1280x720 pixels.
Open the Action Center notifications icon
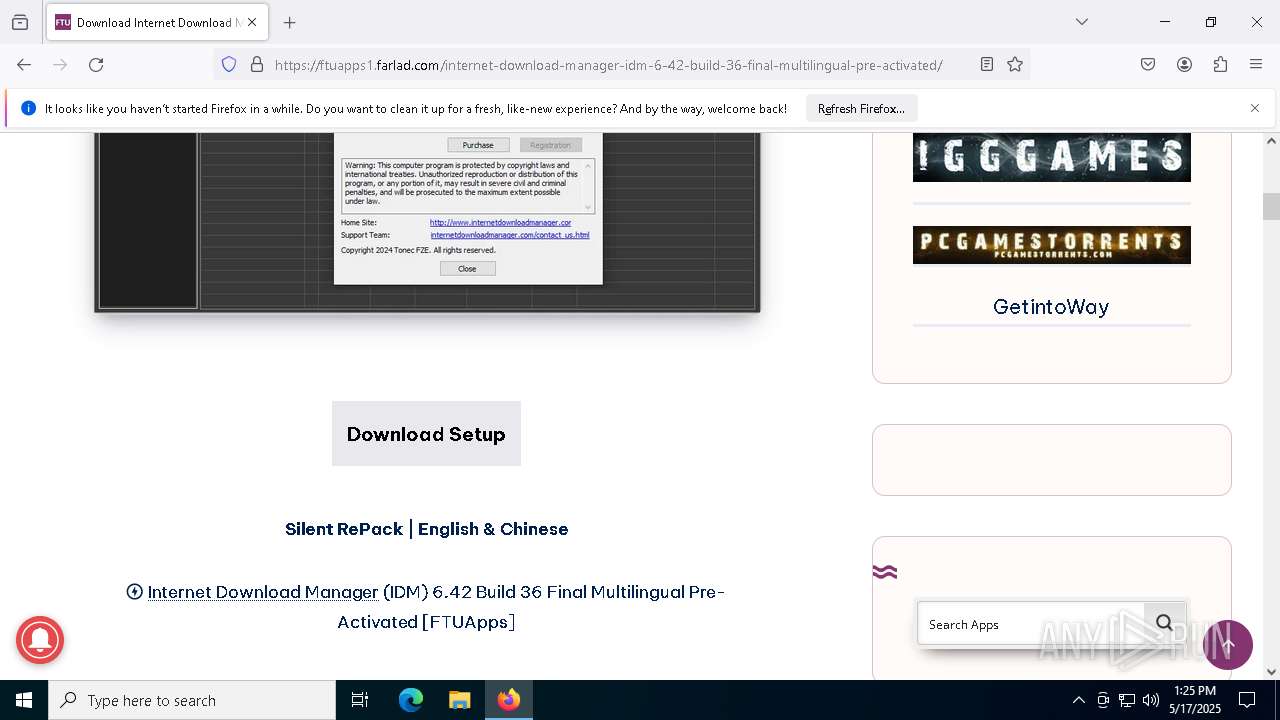pyautogui.click(x=1247, y=700)
